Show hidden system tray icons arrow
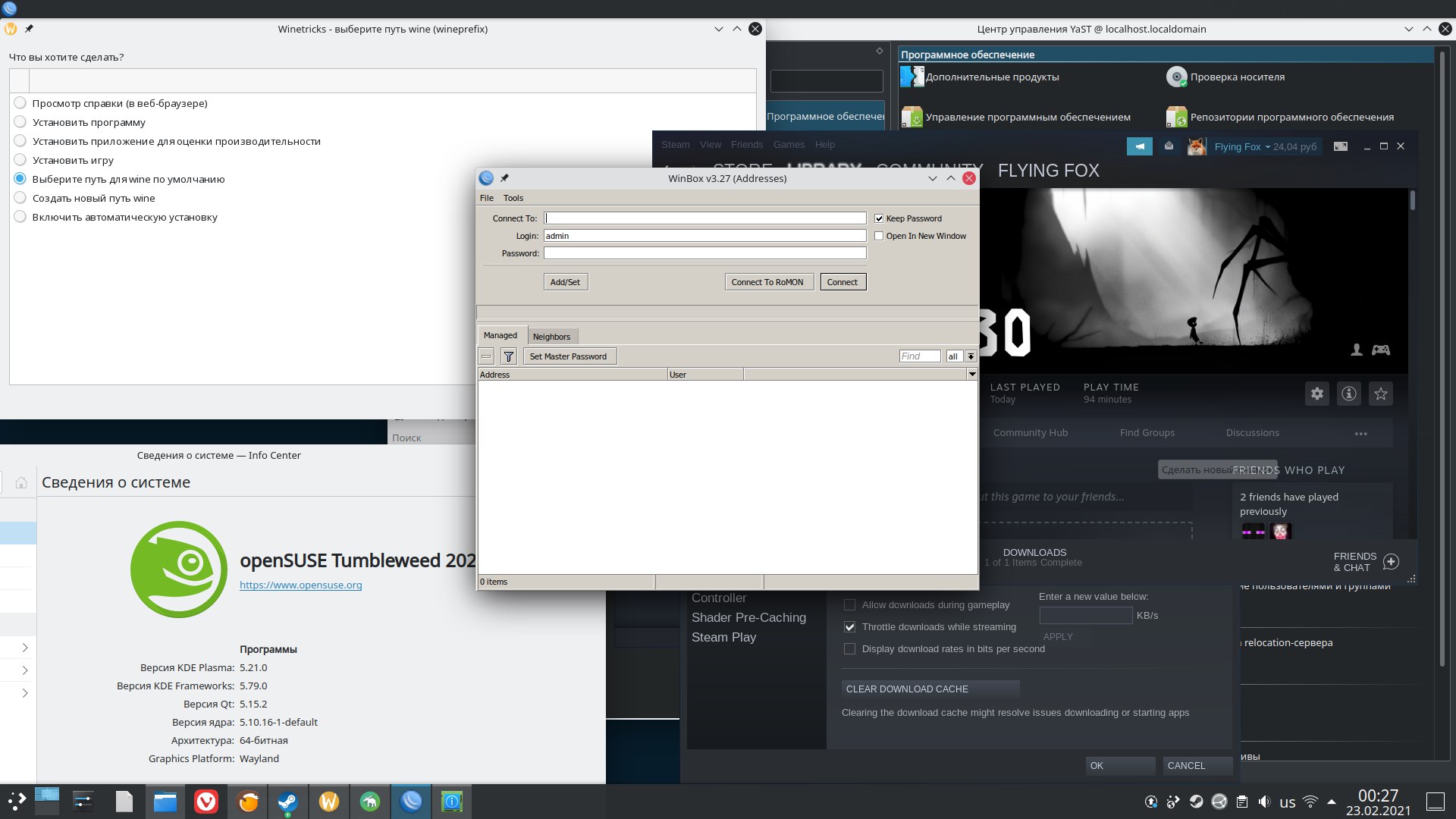1456x819 pixels. (1332, 802)
